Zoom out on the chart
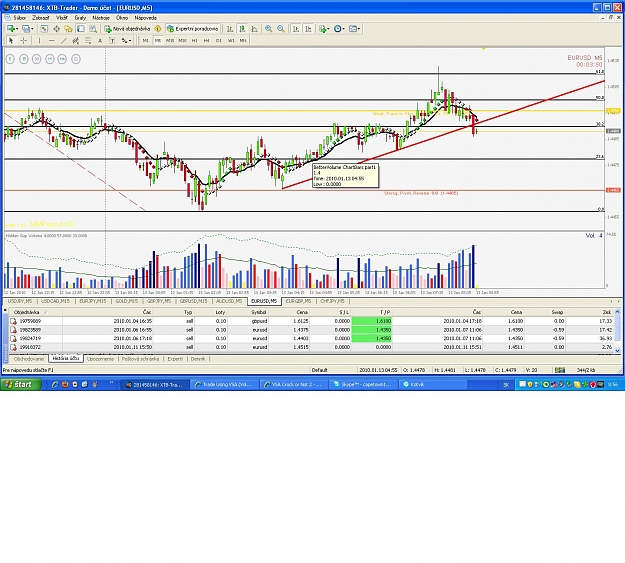 pos(281,29)
